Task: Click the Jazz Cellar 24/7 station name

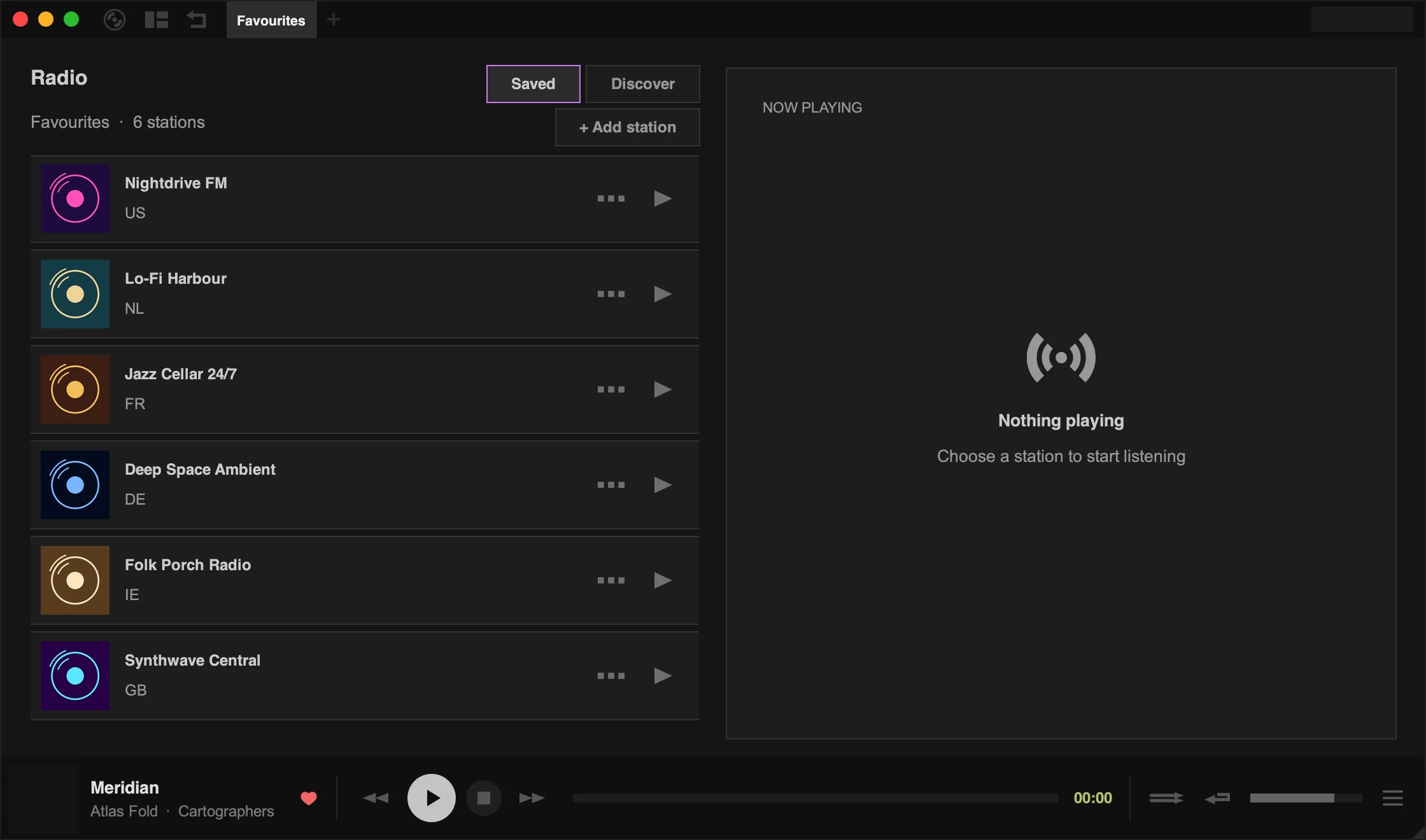Action: coord(181,374)
